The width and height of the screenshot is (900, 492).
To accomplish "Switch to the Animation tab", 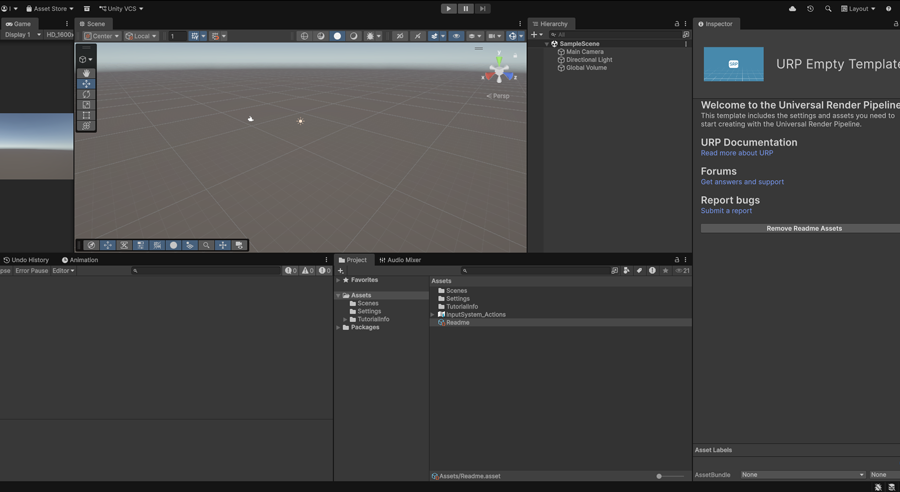I will (x=80, y=260).
